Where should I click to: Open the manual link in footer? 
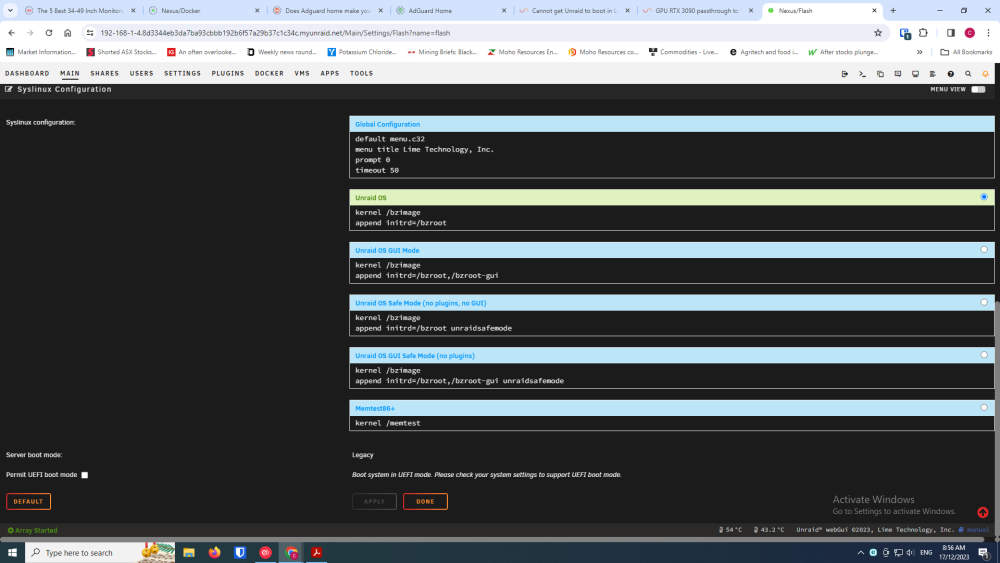[974, 530]
